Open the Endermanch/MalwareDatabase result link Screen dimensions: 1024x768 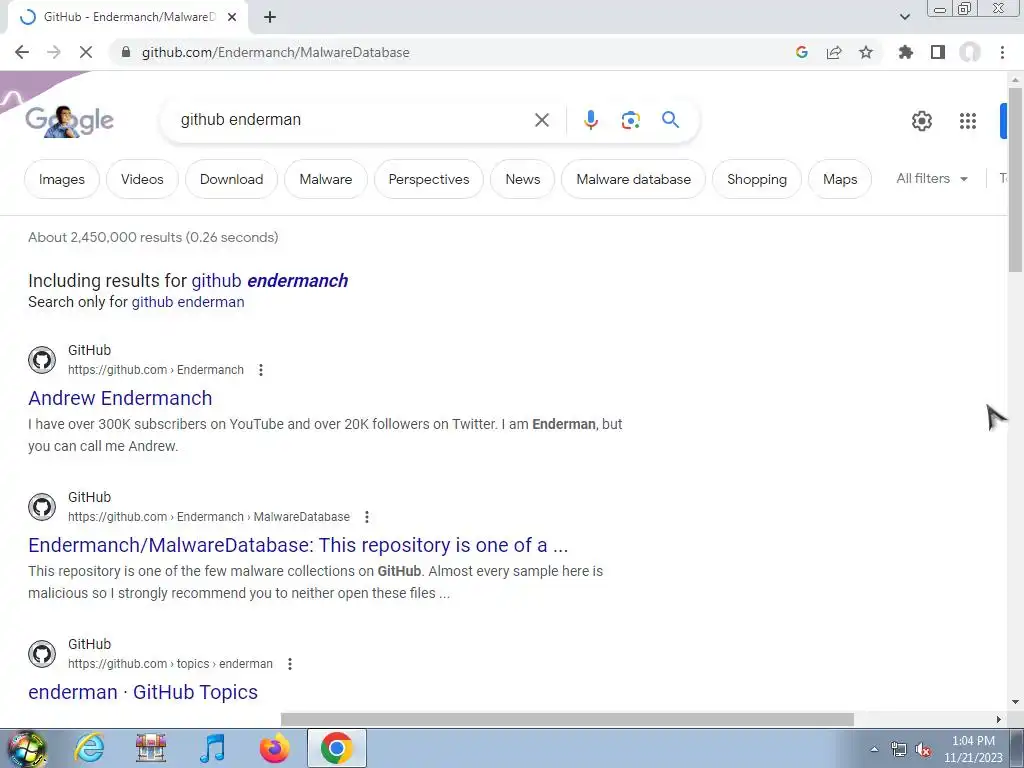[x=298, y=545]
